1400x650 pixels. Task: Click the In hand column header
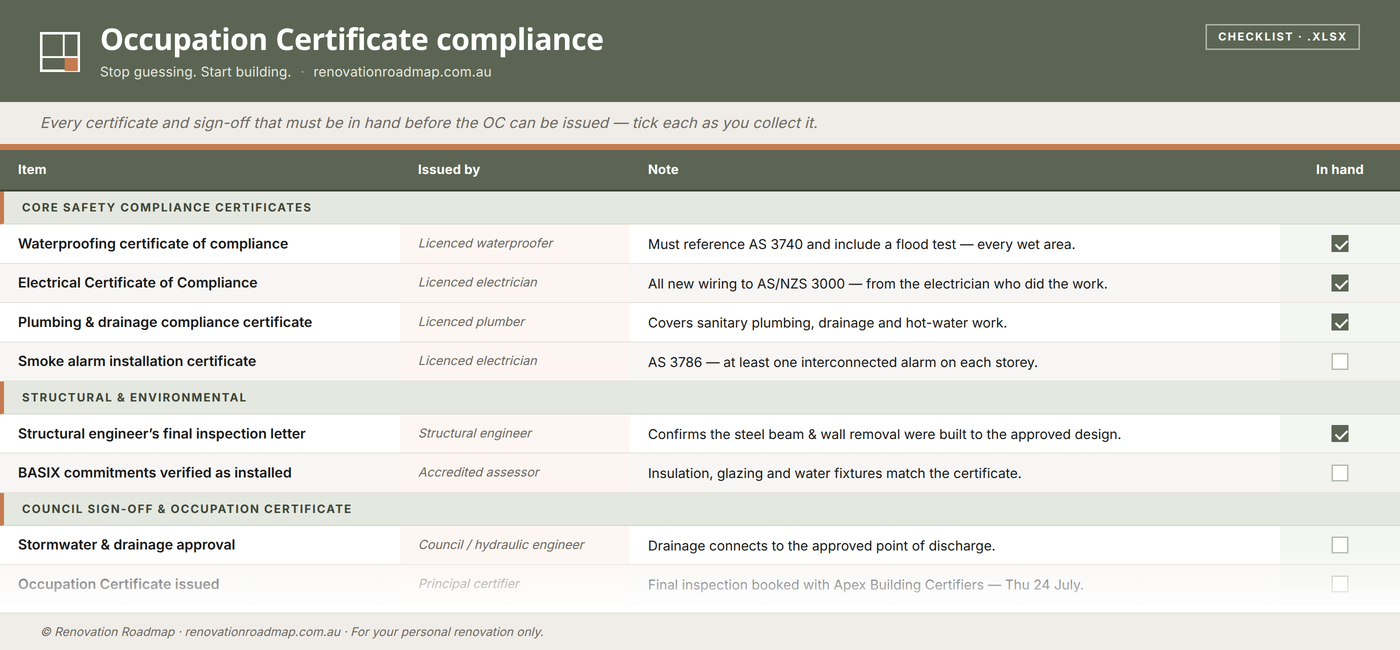coord(1339,169)
